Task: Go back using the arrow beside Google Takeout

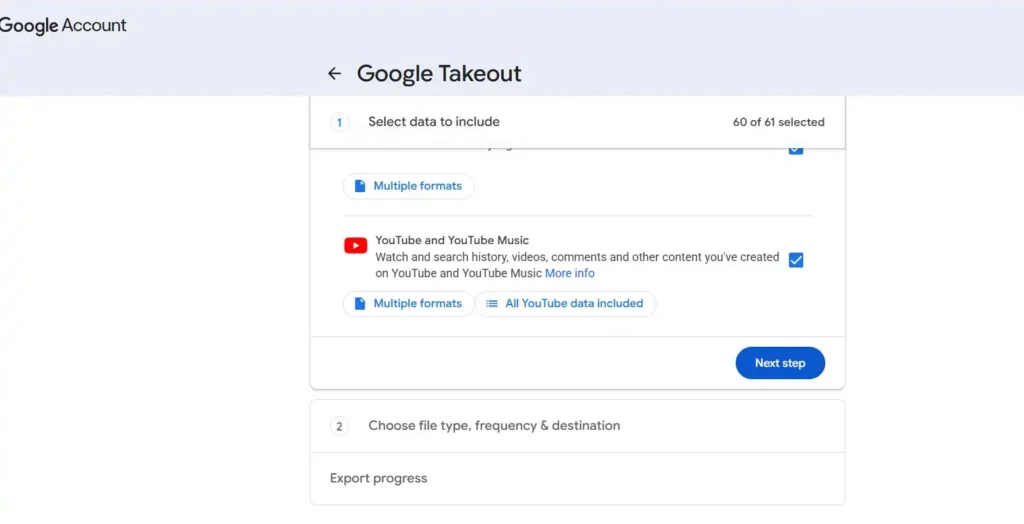Action: pos(334,73)
